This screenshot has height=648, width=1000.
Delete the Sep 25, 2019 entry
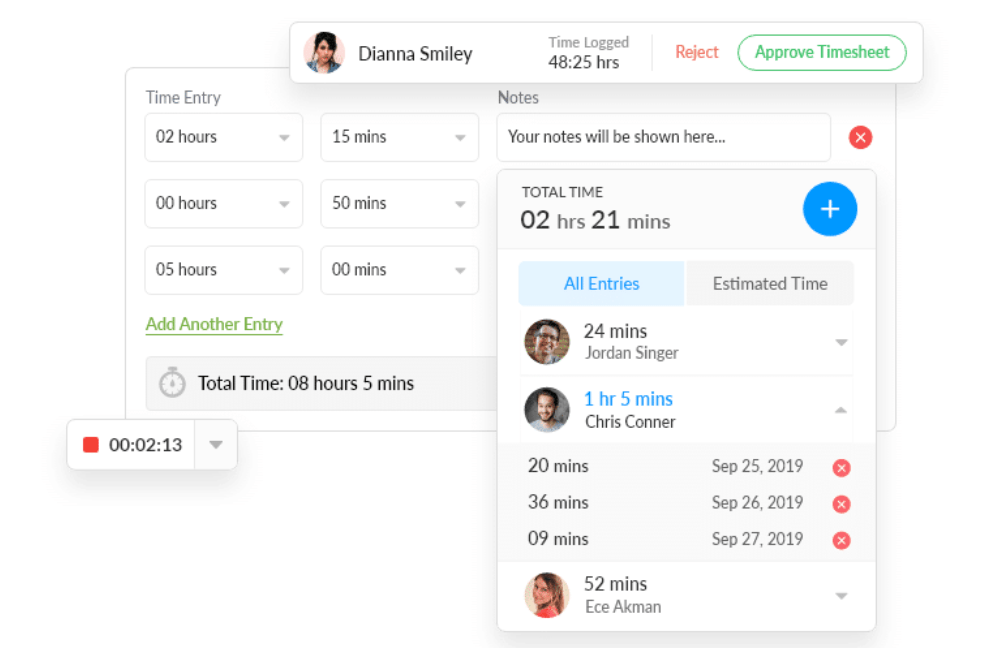pos(842,467)
